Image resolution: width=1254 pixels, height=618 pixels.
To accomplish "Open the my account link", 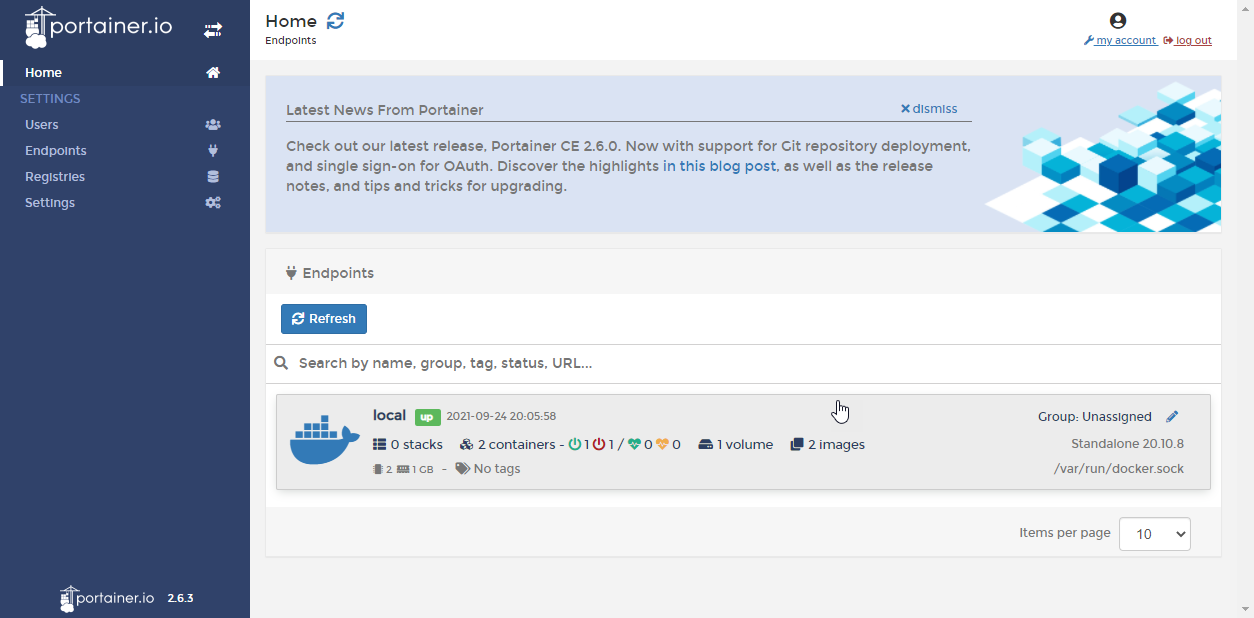I will [1120, 41].
